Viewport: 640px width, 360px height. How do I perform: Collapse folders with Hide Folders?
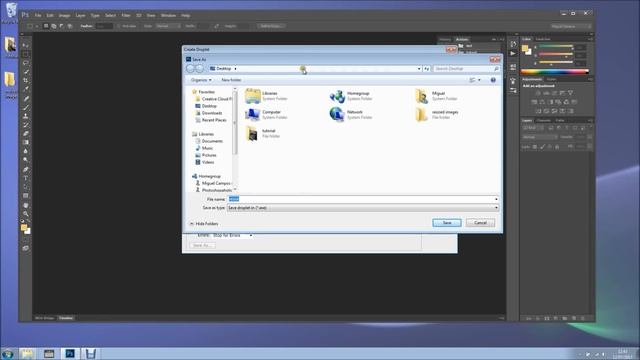pos(204,224)
